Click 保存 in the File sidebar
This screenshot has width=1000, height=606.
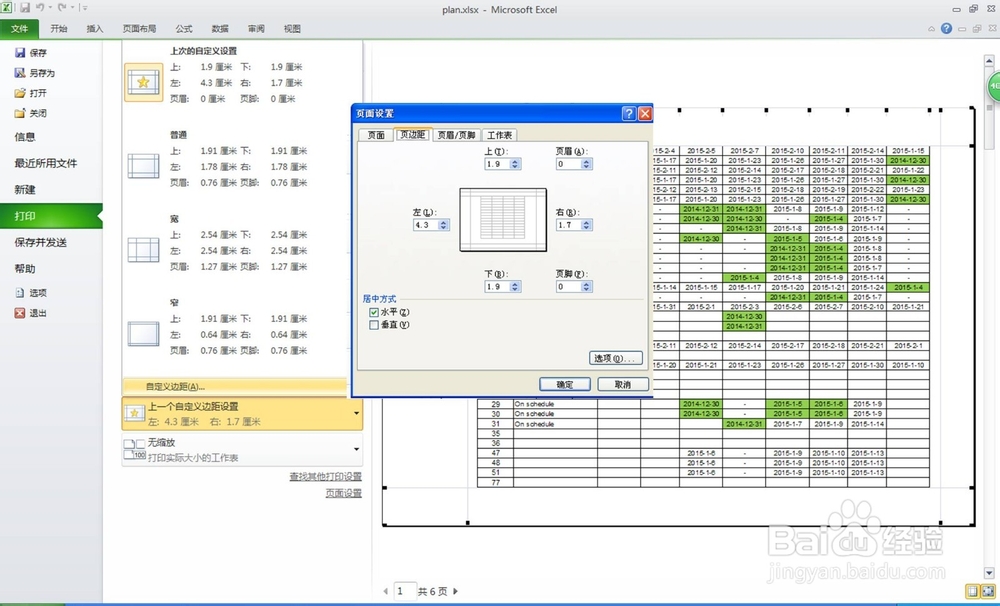(31, 53)
